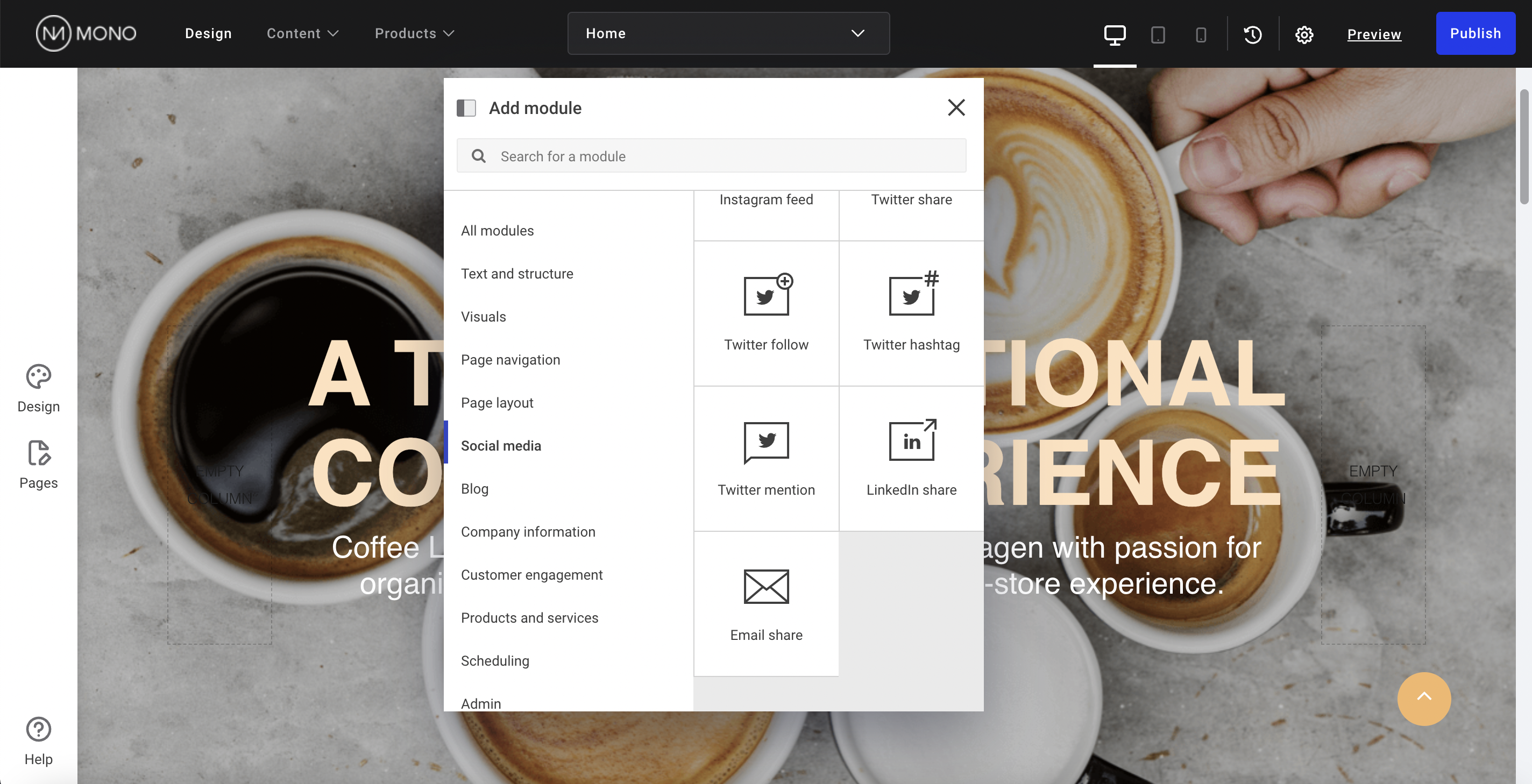Click the module search field
1532x784 pixels.
[711, 156]
